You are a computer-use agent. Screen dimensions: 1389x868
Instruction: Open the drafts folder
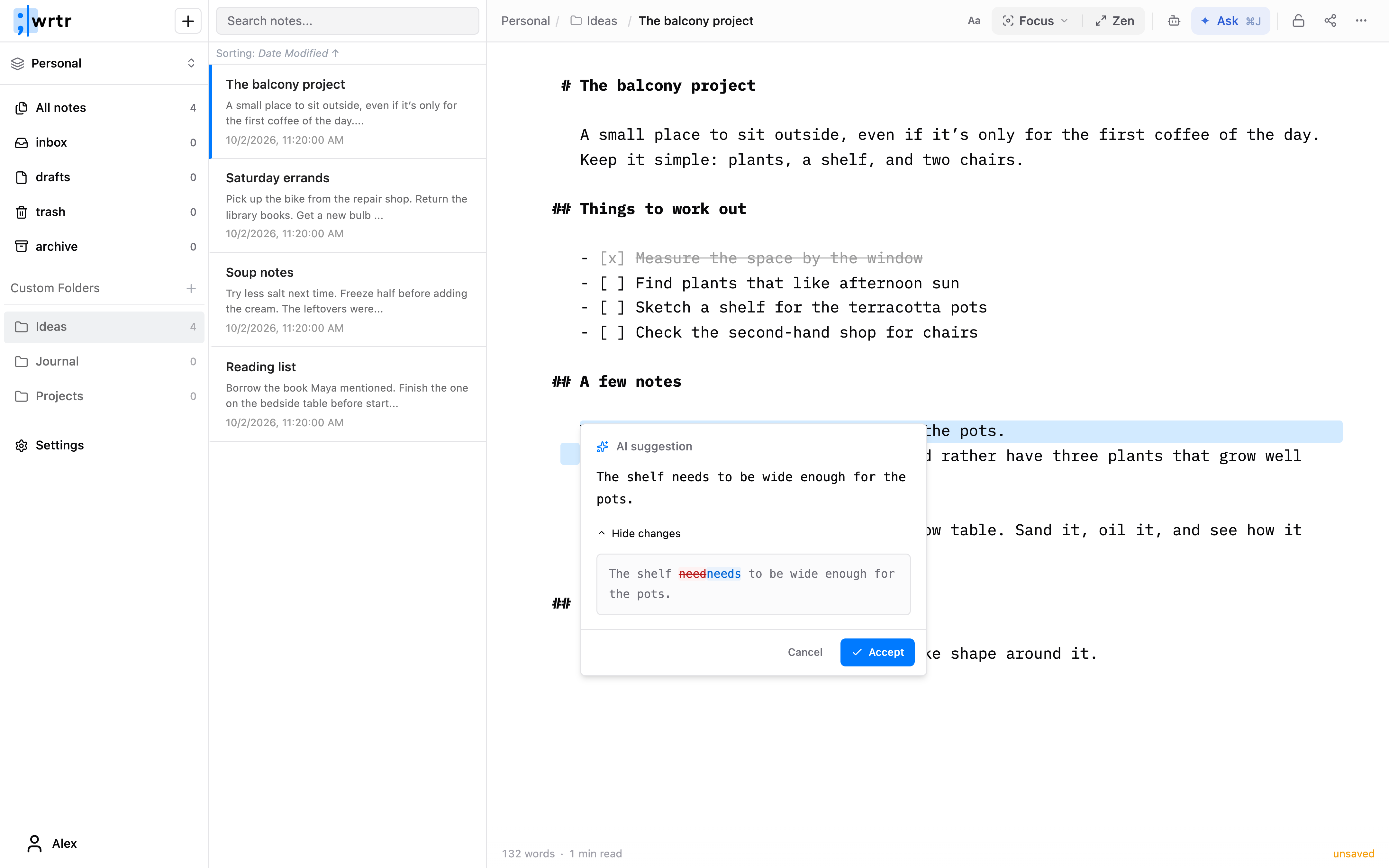(x=104, y=177)
